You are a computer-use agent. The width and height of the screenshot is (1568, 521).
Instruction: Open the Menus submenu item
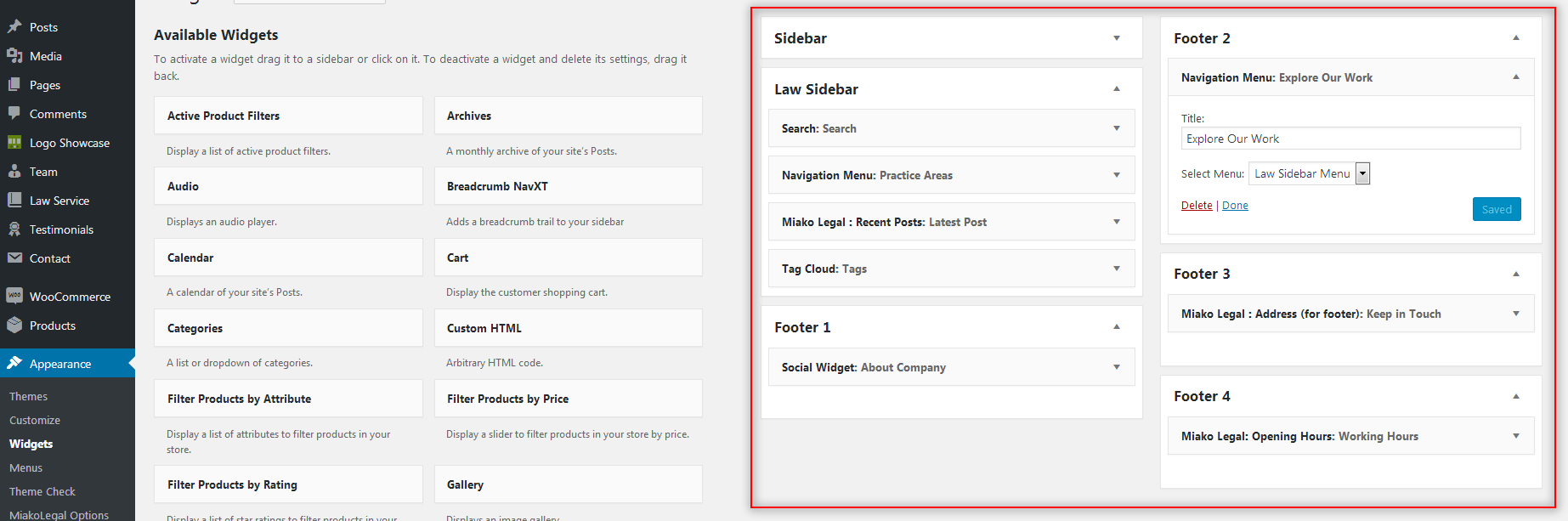(25, 467)
